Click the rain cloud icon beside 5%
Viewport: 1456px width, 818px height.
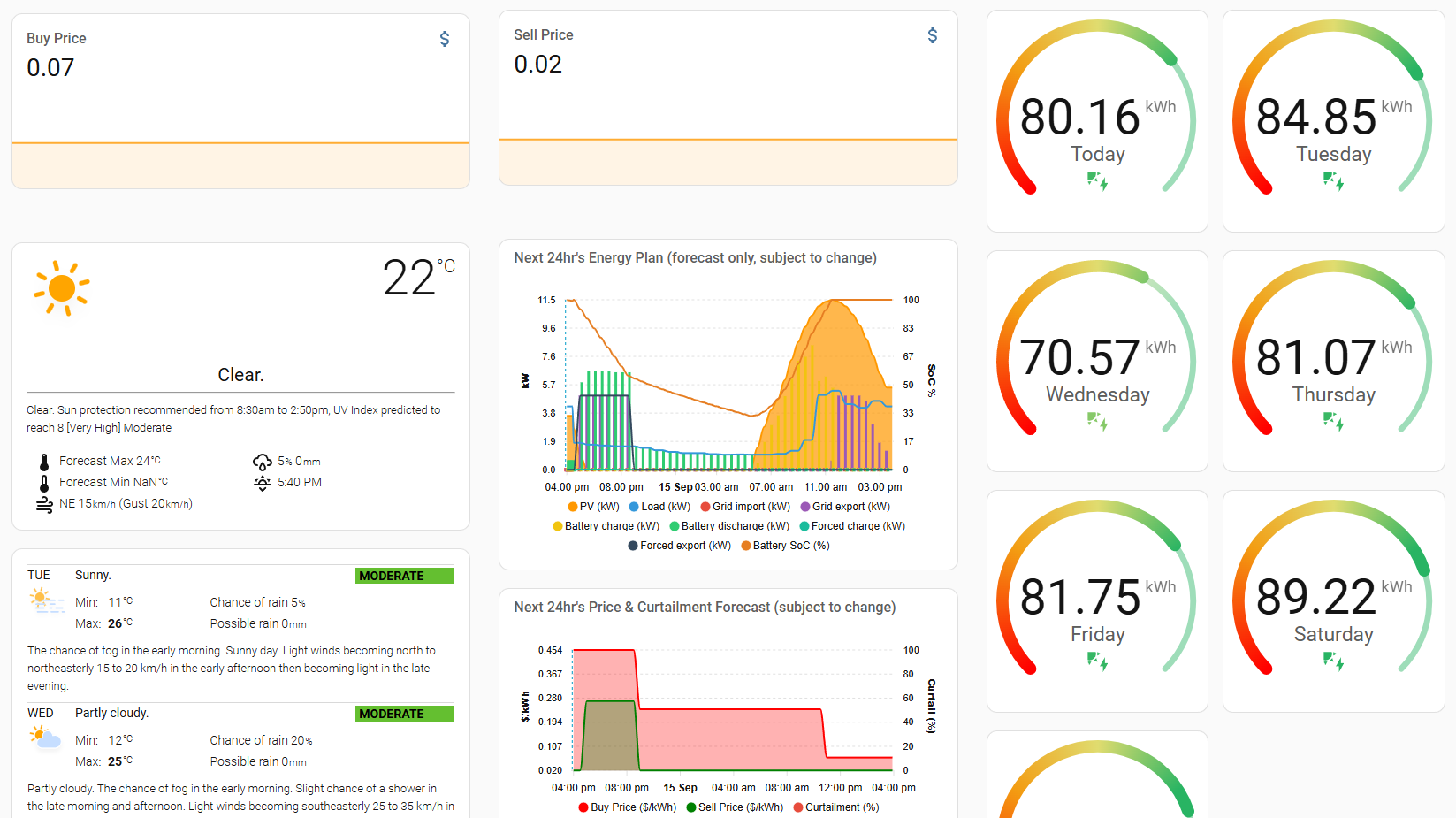point(263,462)
